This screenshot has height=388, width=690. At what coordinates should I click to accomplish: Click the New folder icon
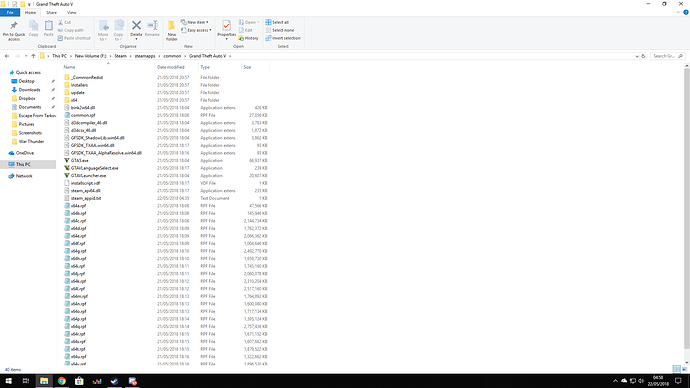pyautogui.click(x=172, y=26)
